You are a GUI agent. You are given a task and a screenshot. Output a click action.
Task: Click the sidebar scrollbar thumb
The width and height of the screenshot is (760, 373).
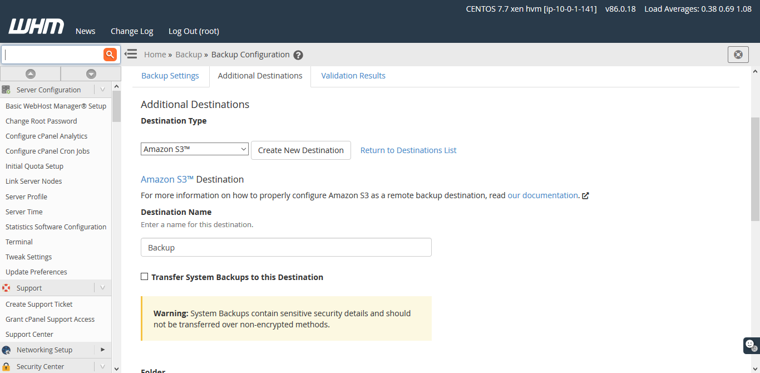tap(116, 106)
